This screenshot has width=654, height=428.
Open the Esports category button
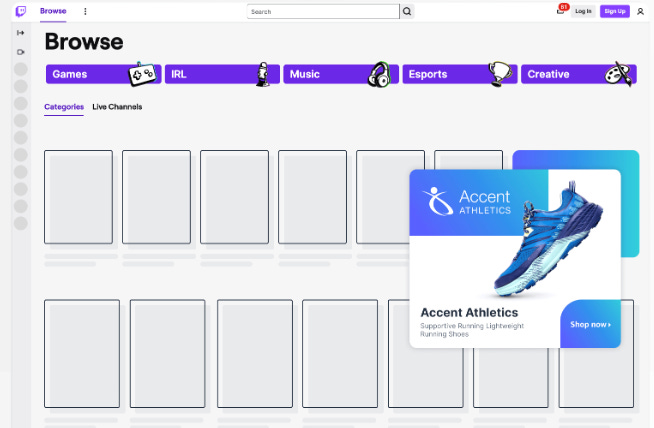coord(460,74)
